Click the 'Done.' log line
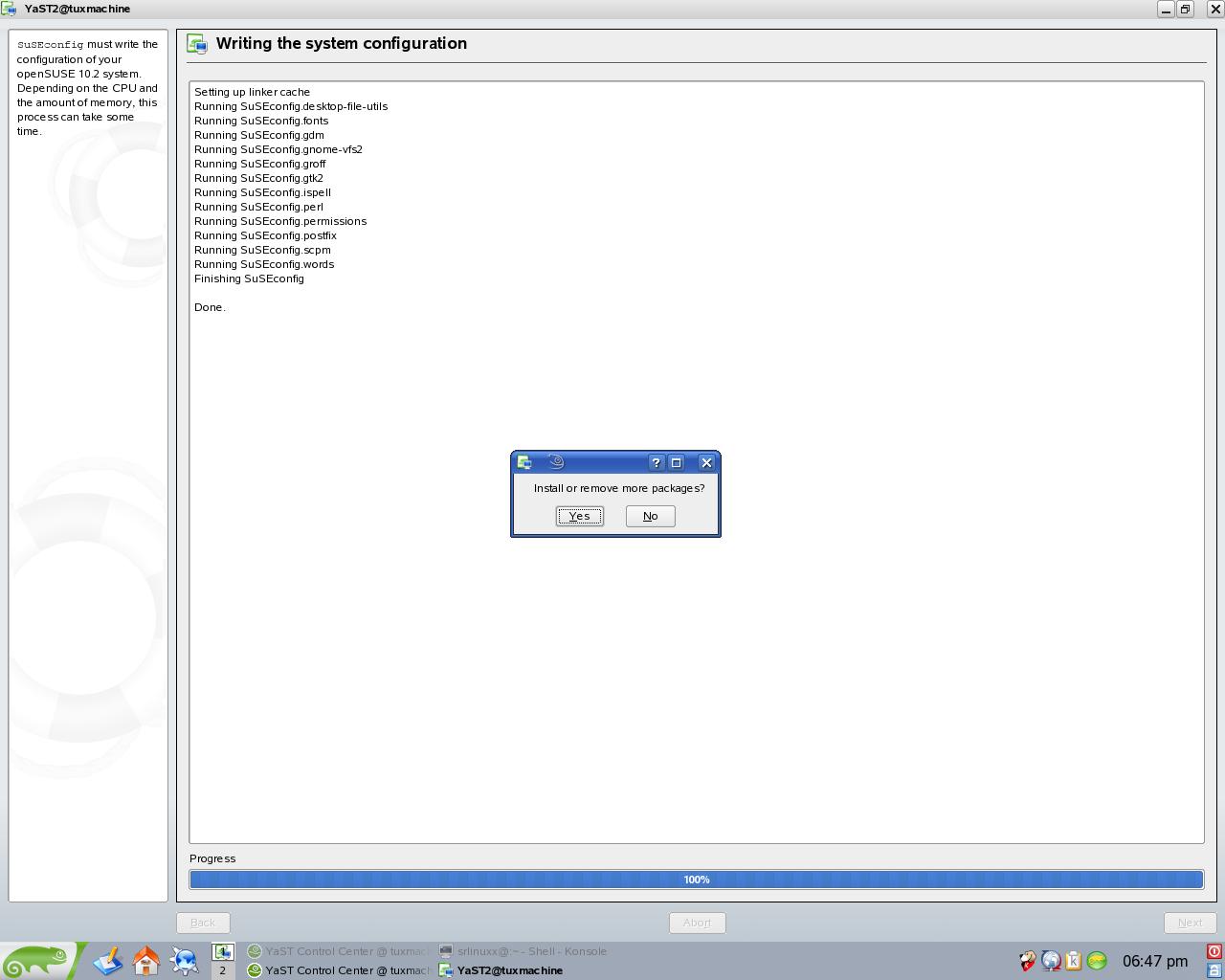The image size is (1225, 980). pyautogui.click(x=210, y=307)
